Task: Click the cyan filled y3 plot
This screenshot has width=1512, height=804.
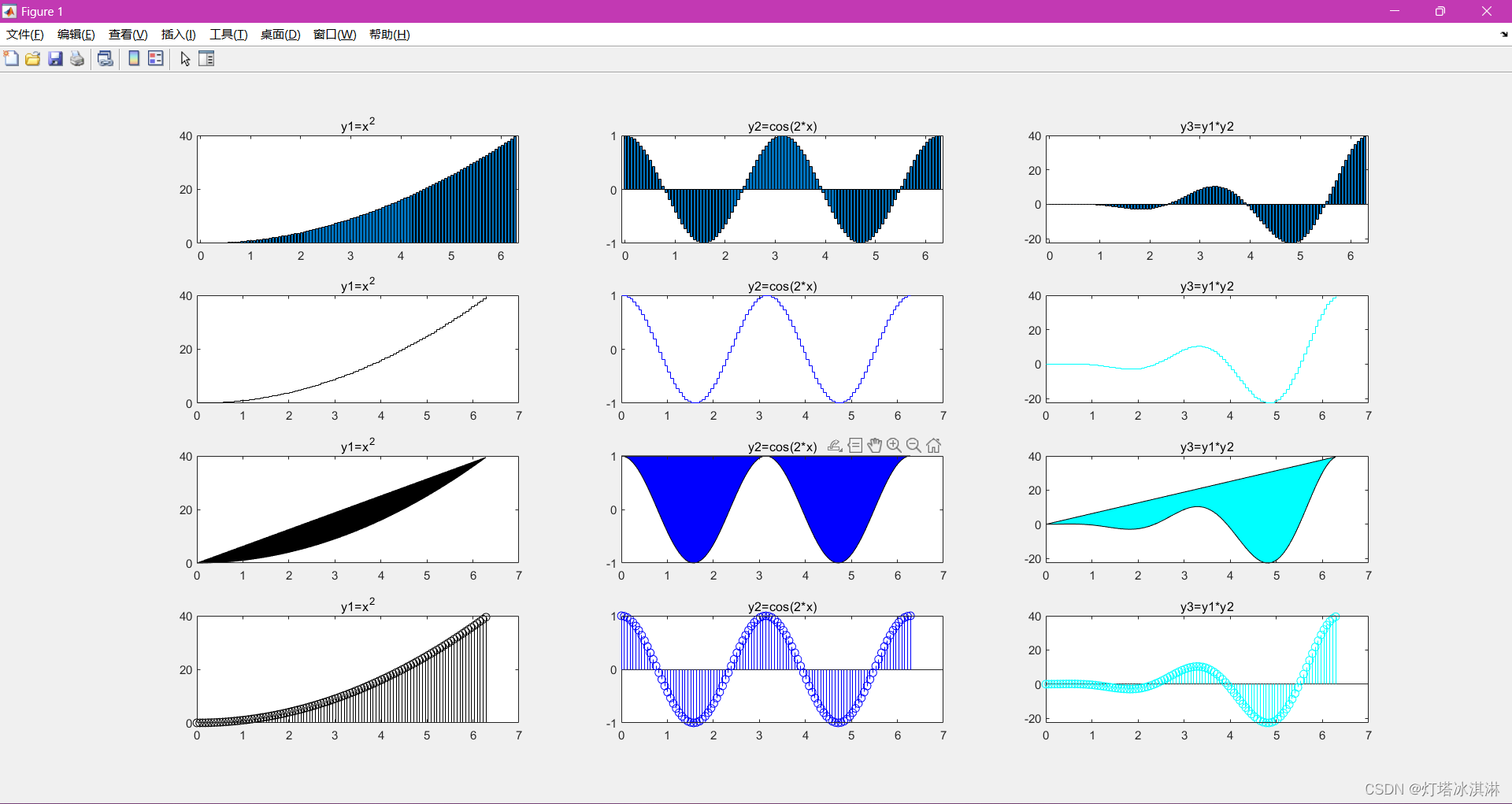Action: pyautogui.click(x=1206, y=510)
